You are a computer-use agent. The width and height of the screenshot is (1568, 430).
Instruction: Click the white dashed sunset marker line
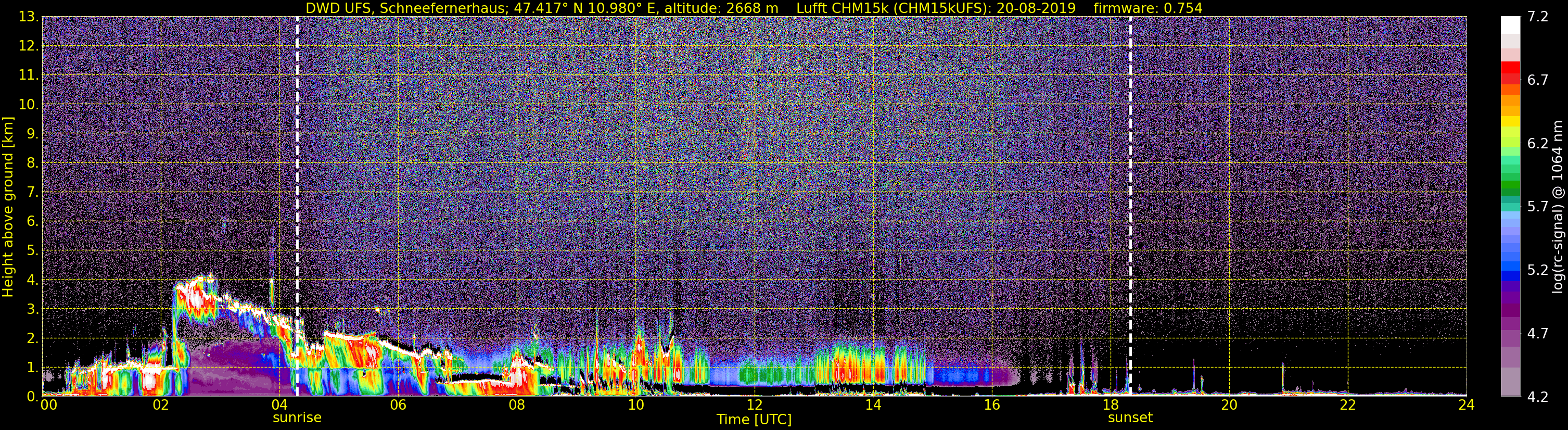[1130, 206]
